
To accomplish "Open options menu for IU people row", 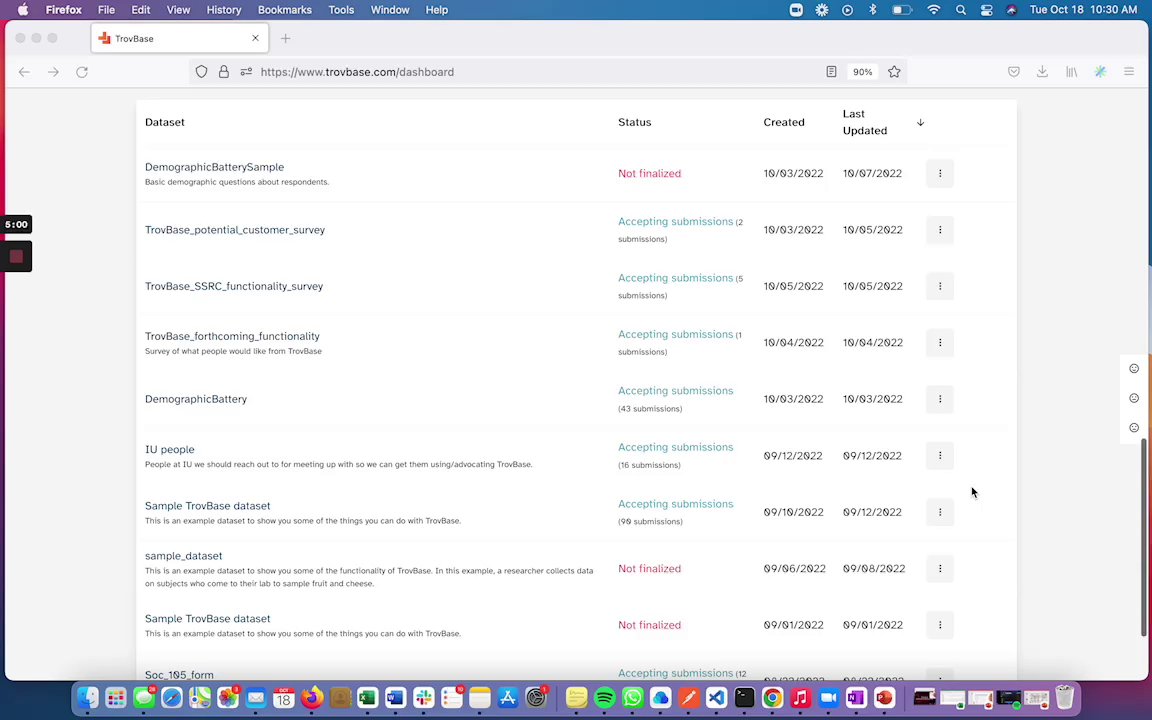I will pyautogui.click(x=940, y=456).
